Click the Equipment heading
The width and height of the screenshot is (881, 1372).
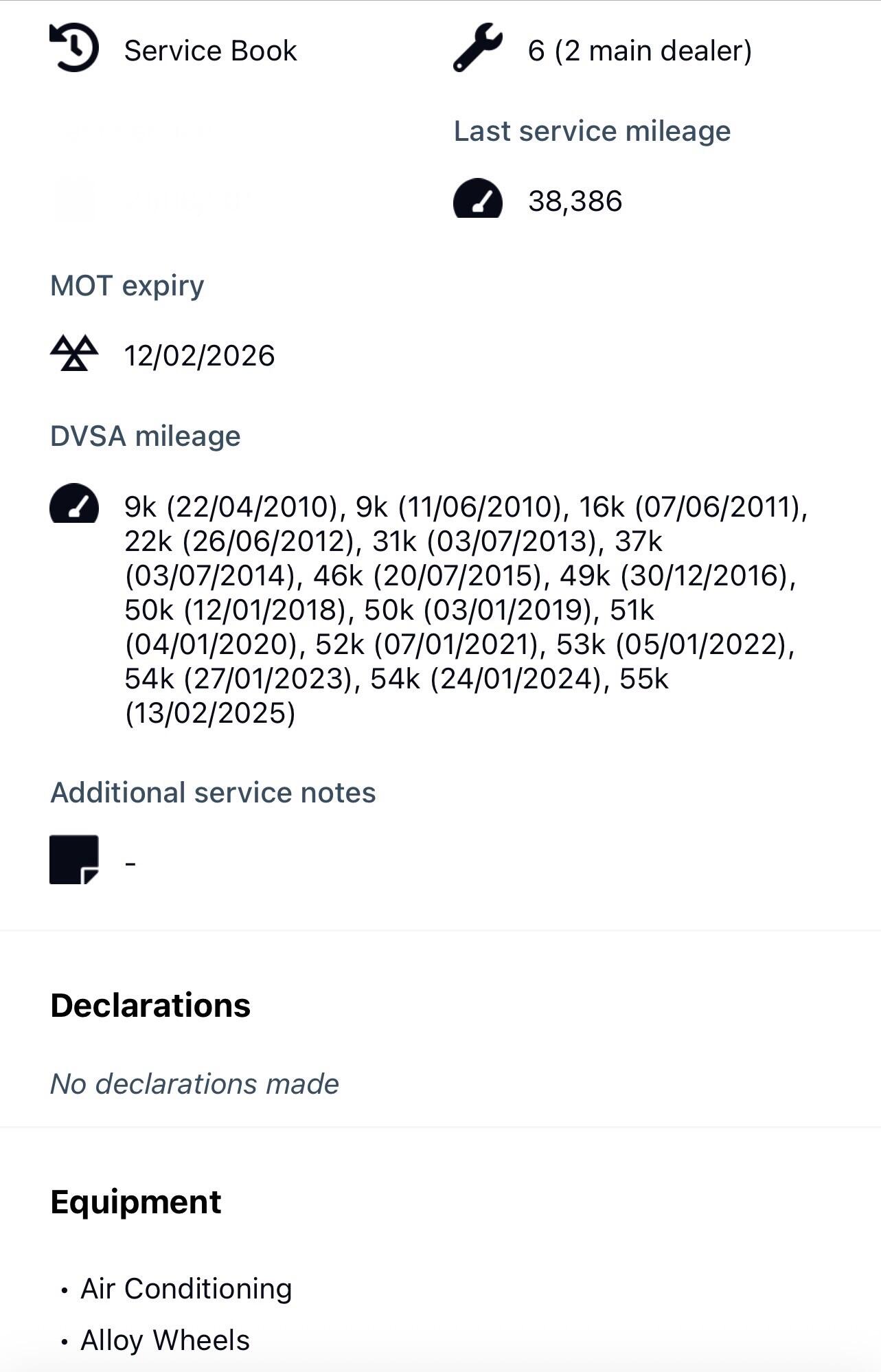(136, 1202)
